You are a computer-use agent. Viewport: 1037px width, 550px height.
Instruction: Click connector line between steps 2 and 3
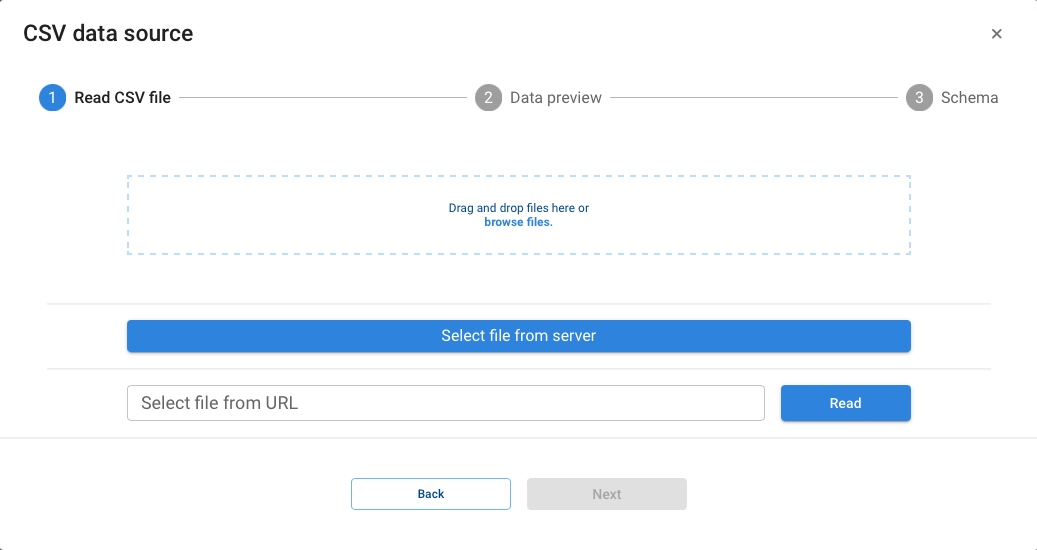tap(752, 98)
